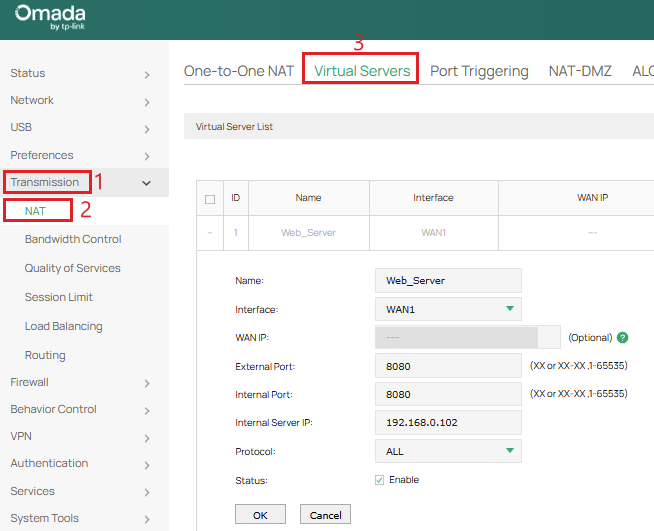Click the OK button
Screen dimensions: 654x531
click(x=260, y=514)
